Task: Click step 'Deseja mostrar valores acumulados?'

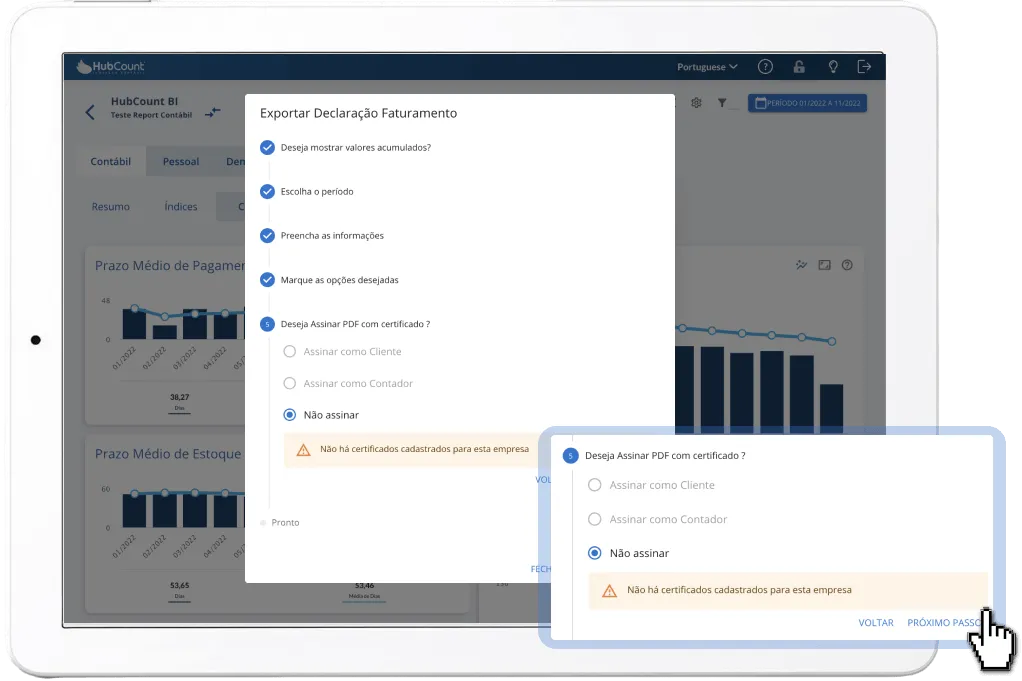Action: click(345, 147)
